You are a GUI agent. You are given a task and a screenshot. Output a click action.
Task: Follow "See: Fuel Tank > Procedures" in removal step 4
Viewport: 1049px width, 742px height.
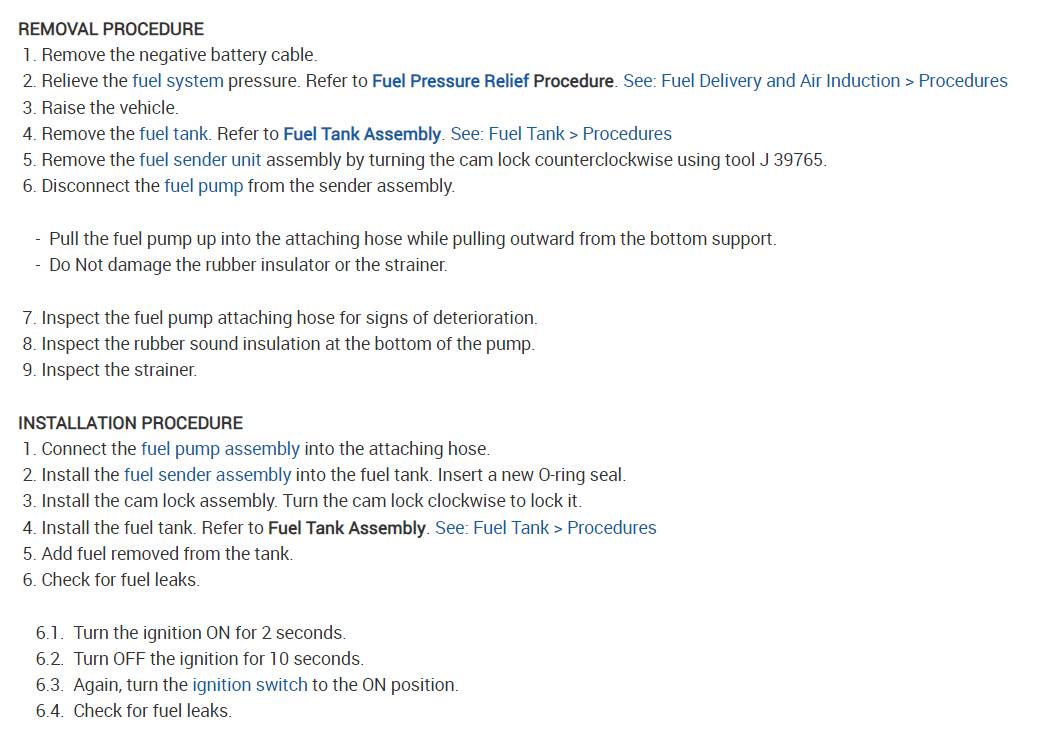point(561,134)
